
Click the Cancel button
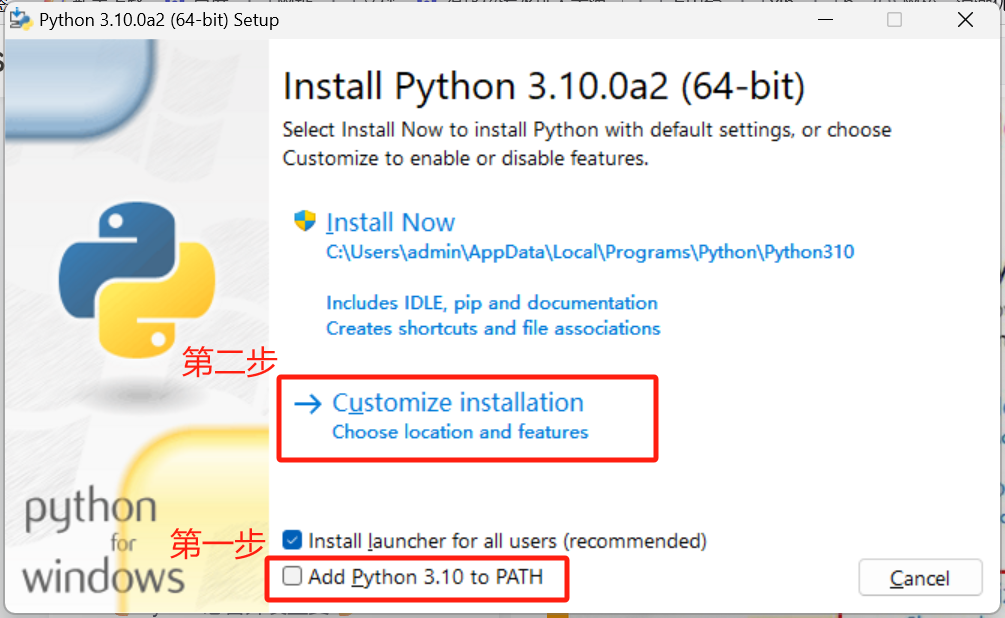coord(919,577)
